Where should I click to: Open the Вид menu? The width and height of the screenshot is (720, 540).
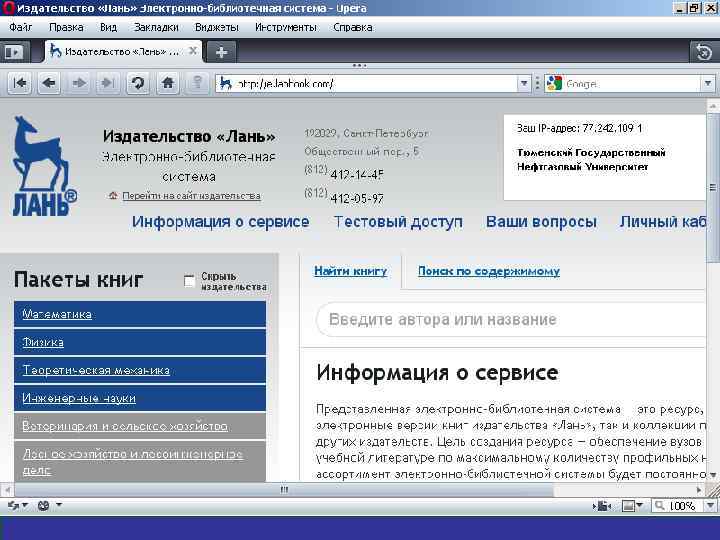[x=108, y=28]
